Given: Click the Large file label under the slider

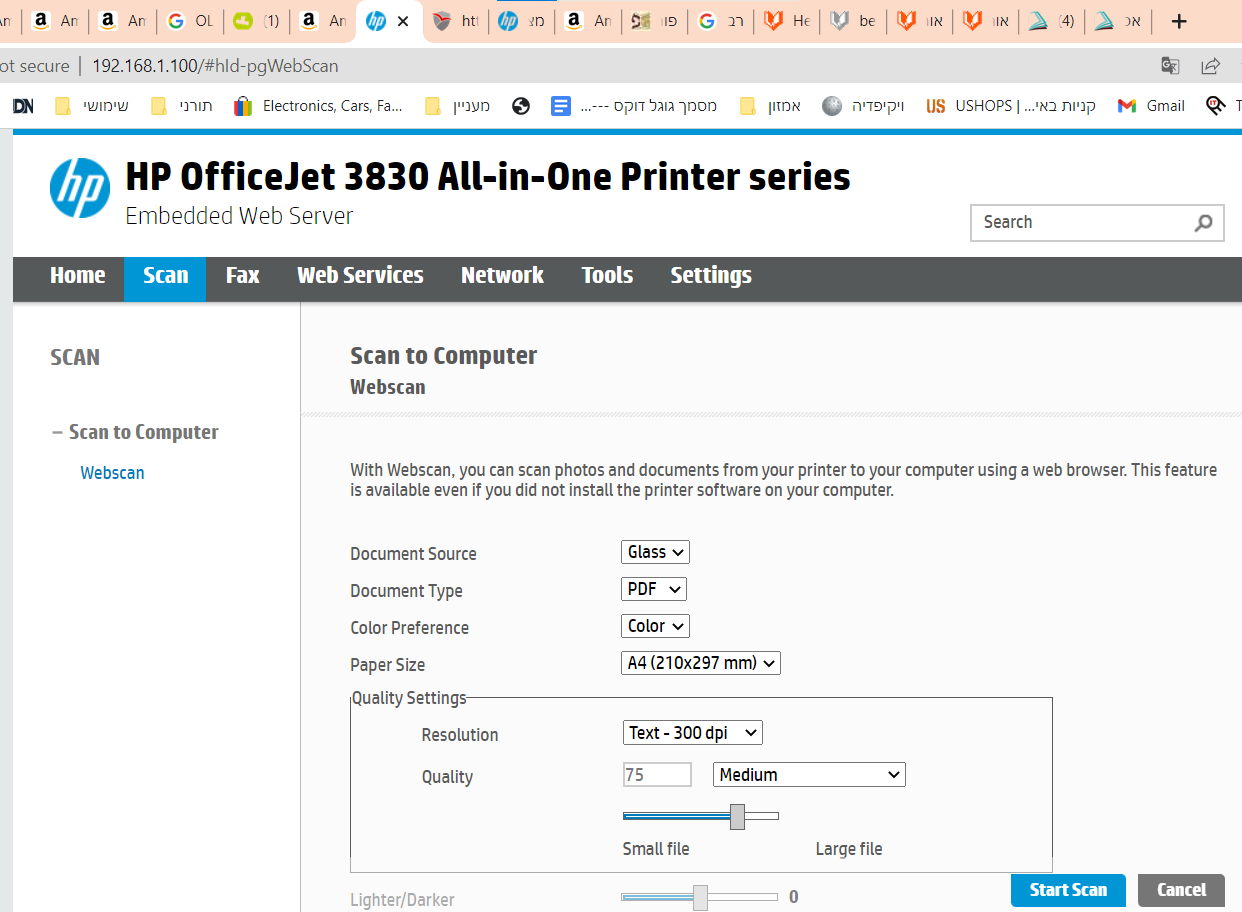Looking at the screenshot, I should pos(849,849).
